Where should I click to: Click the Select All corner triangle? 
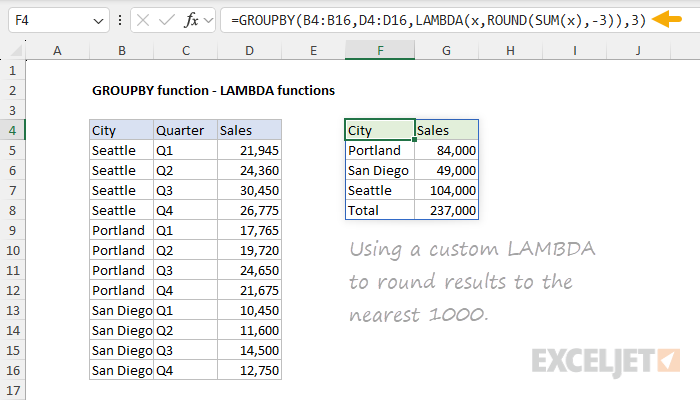tap(16, 51)
